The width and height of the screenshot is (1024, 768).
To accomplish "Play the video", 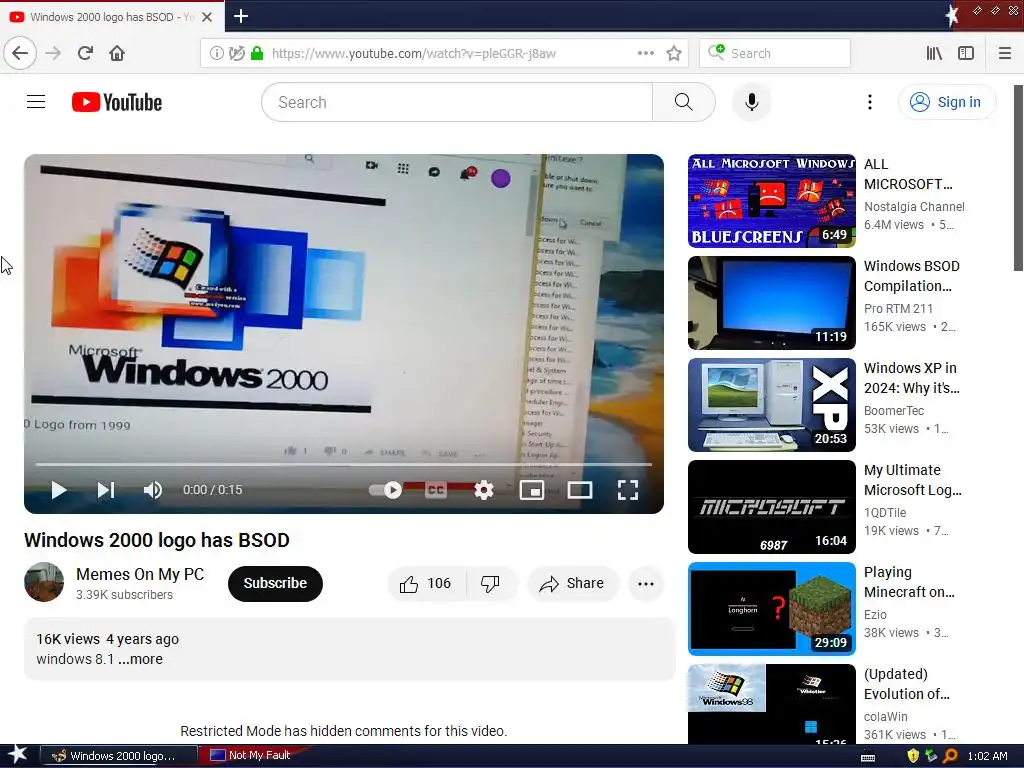I will pyautogui.click(x=59, y=490).
